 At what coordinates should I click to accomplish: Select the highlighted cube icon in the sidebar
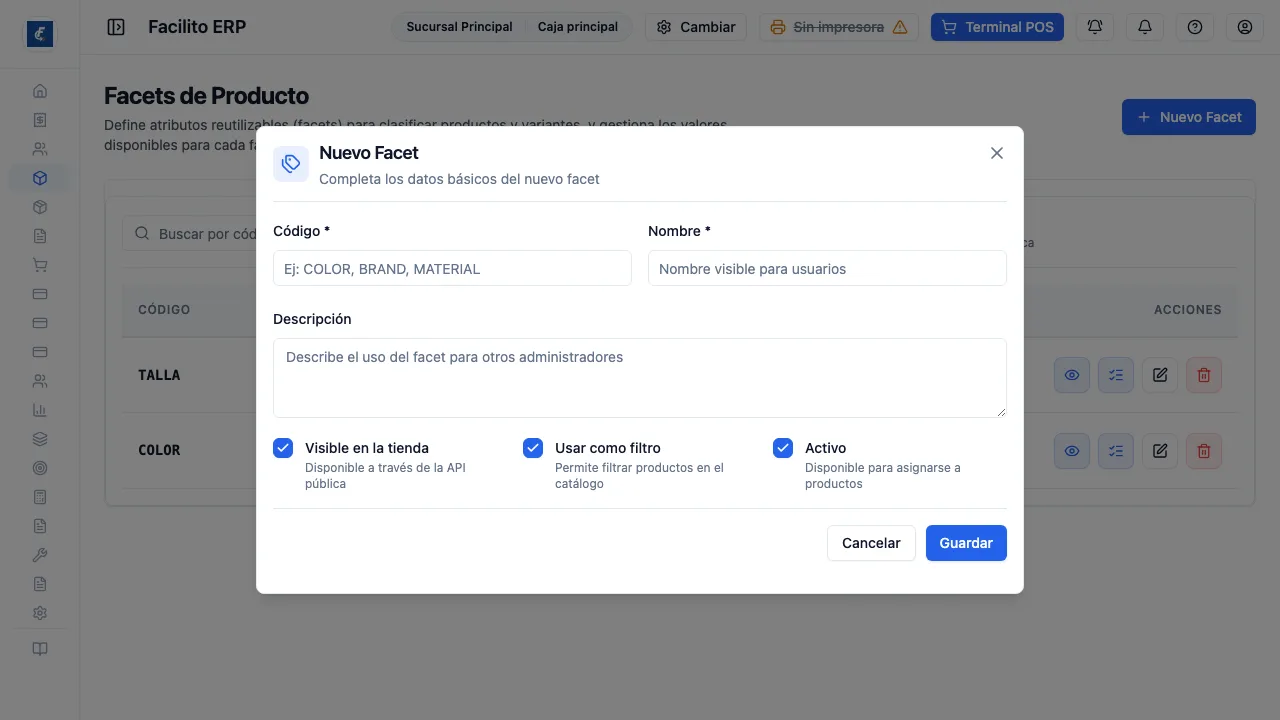point(40,178)
